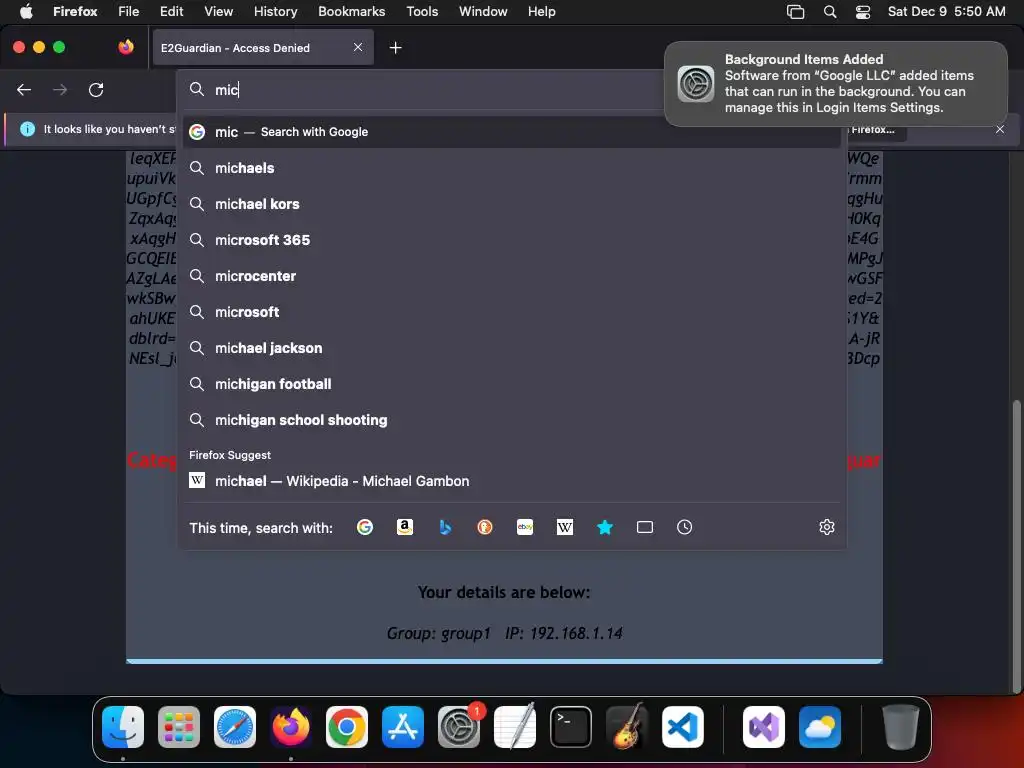Open TextEdit from the Dock

click(x=515, y=727)
